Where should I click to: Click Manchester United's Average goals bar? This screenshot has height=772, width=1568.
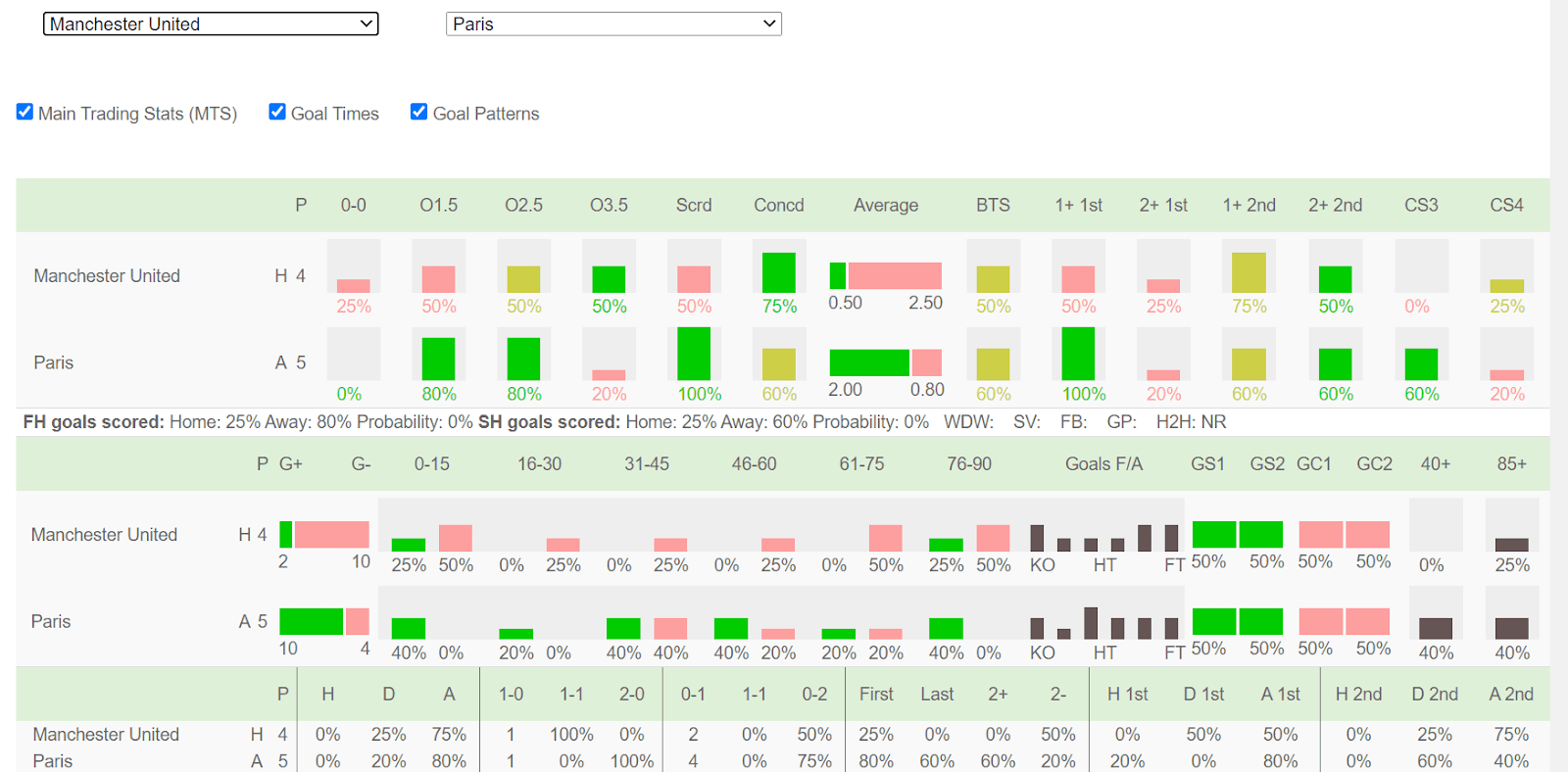coord(886,275)
